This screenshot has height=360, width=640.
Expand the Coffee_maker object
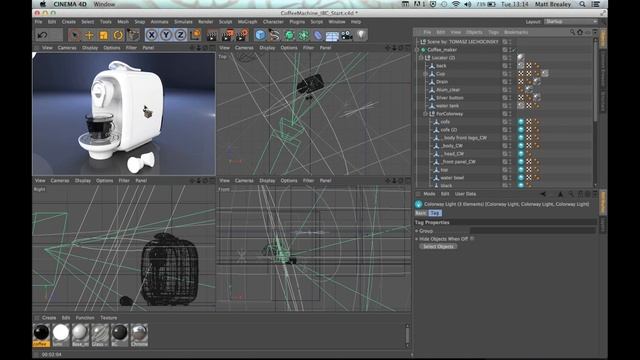coord(417,50)
